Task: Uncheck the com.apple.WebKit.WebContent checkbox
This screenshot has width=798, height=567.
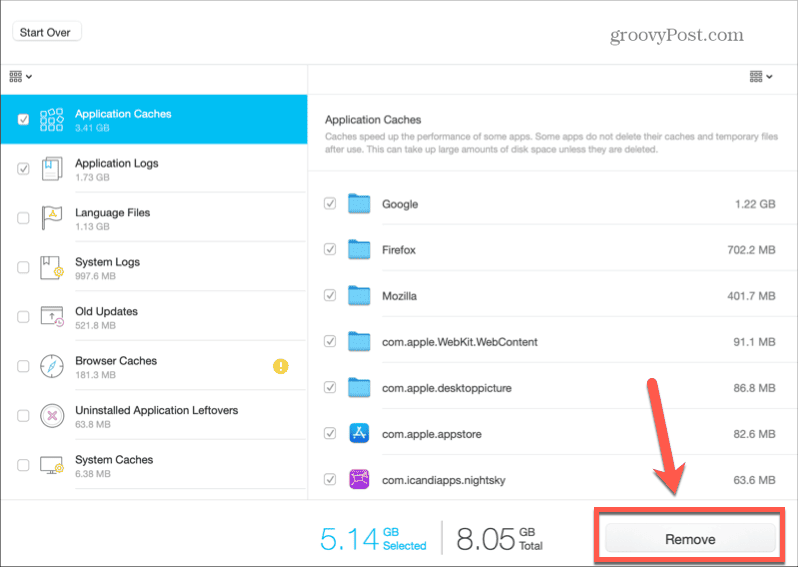Action: pyautogui.click(x=330, y=341)
